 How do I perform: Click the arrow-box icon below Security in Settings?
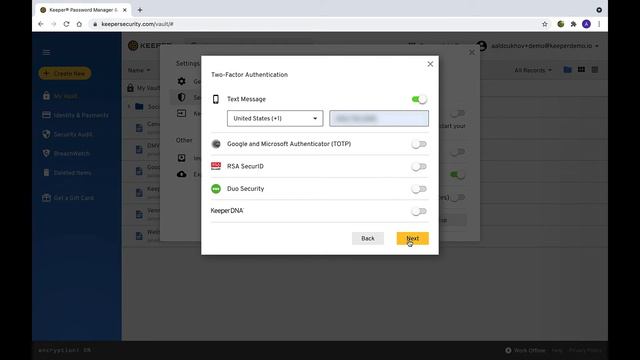(182, 113)
